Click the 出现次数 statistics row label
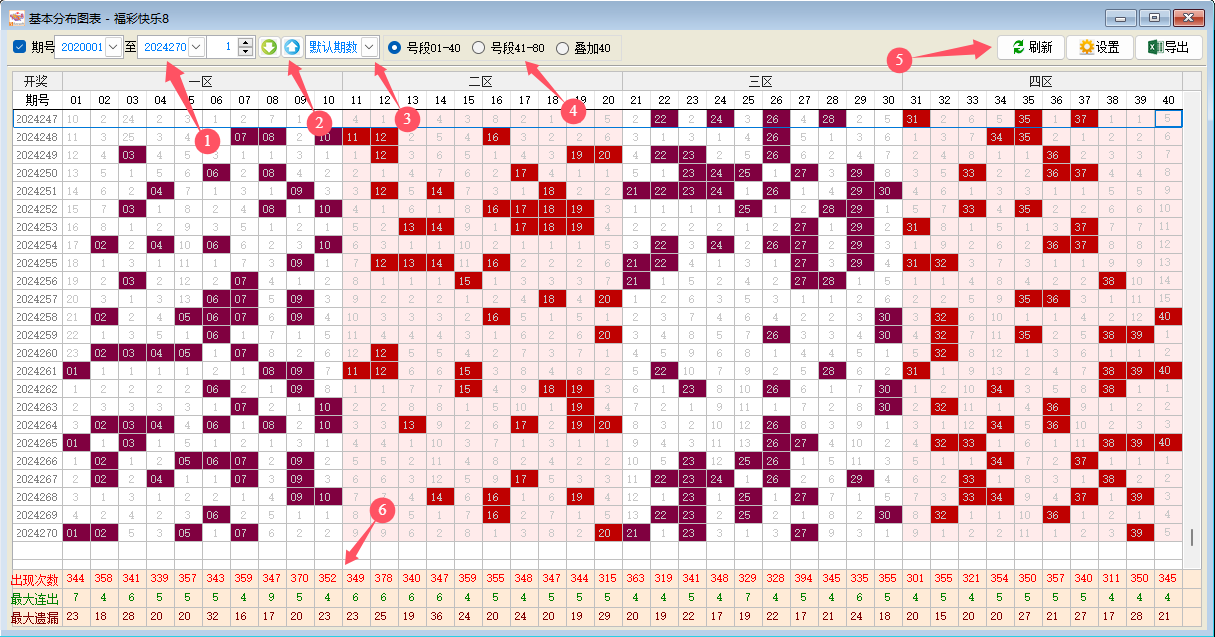Image resolution: width=1215 pixels, height=637 pixels. (x=34, y=579)
